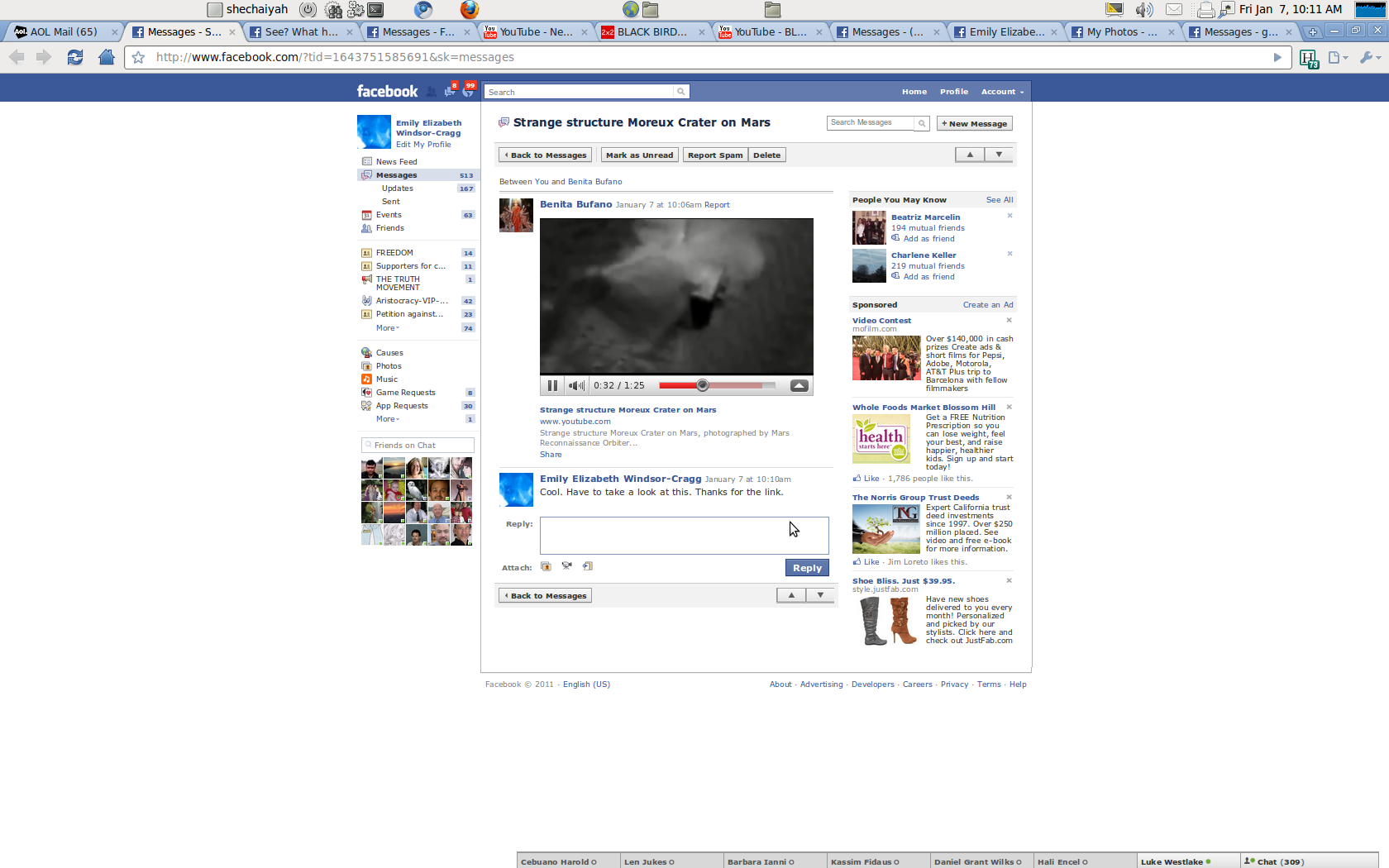Click magnifier in Search Messages box
The image size is (1389, 868).
[x=922, y=123]
